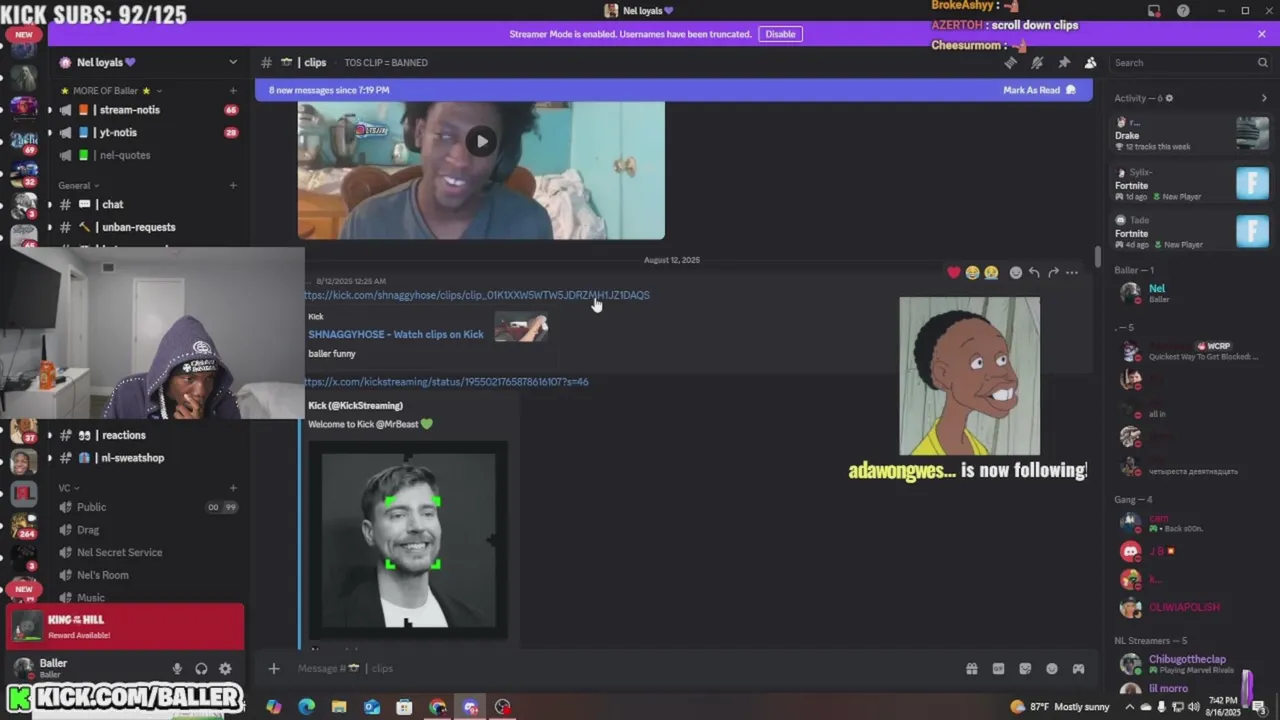Open the x.com kickstreaming status link
The width and height of the screenshot is (1280, 720).
point(446,381)
